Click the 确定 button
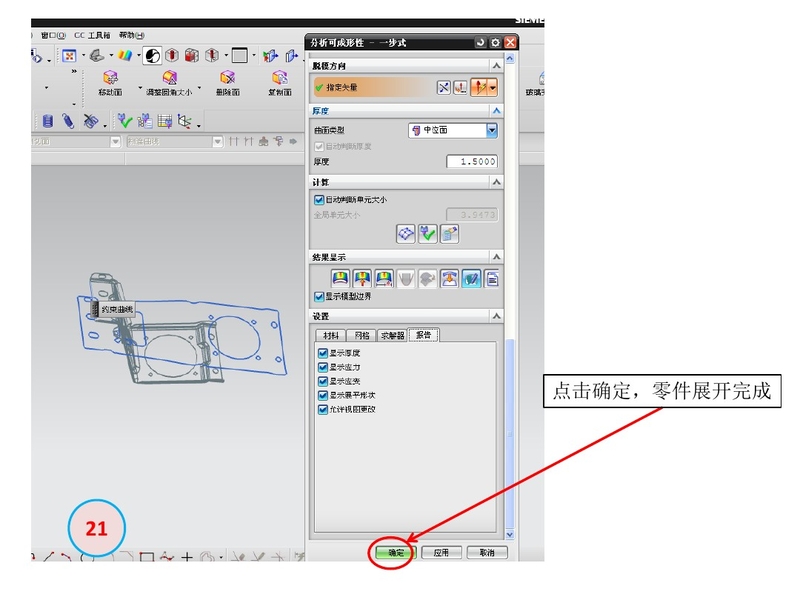The image size is (800, 600). coord(396,553)
